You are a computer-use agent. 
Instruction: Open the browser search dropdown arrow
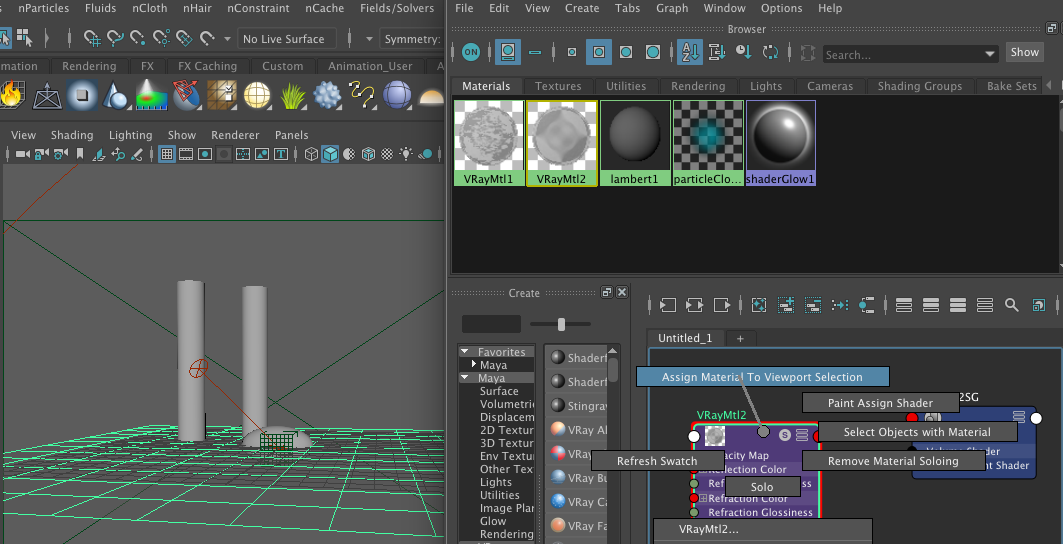pyautogui.click(x=990, y=54)
